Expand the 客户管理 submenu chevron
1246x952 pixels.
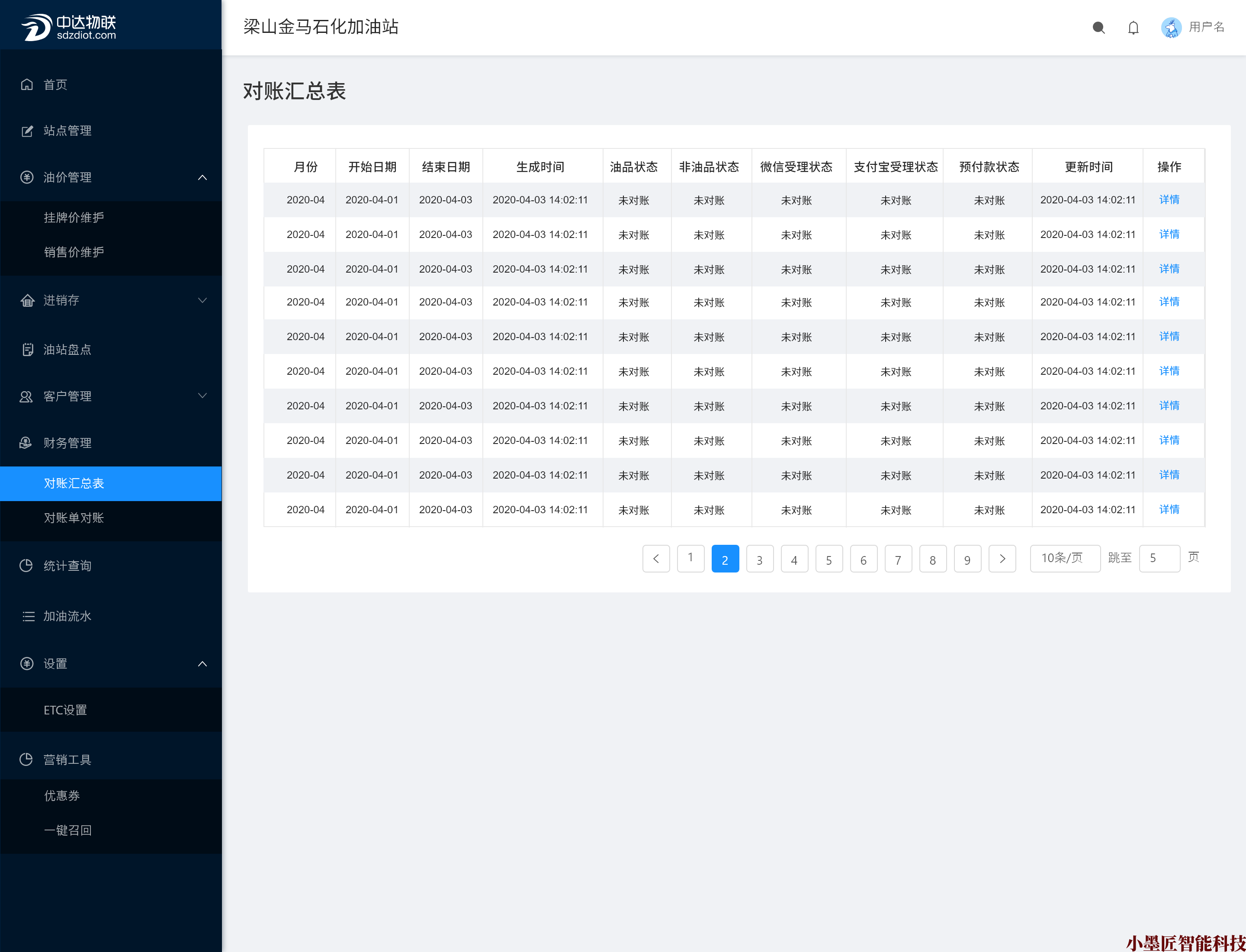(202, 396)
